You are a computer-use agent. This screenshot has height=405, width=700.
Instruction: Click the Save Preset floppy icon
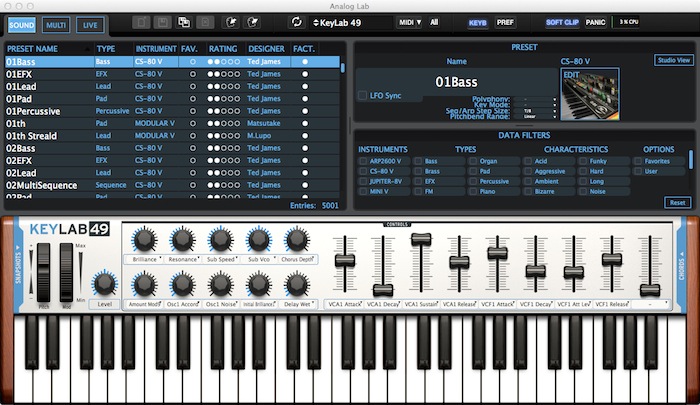[x=162, y=22]
